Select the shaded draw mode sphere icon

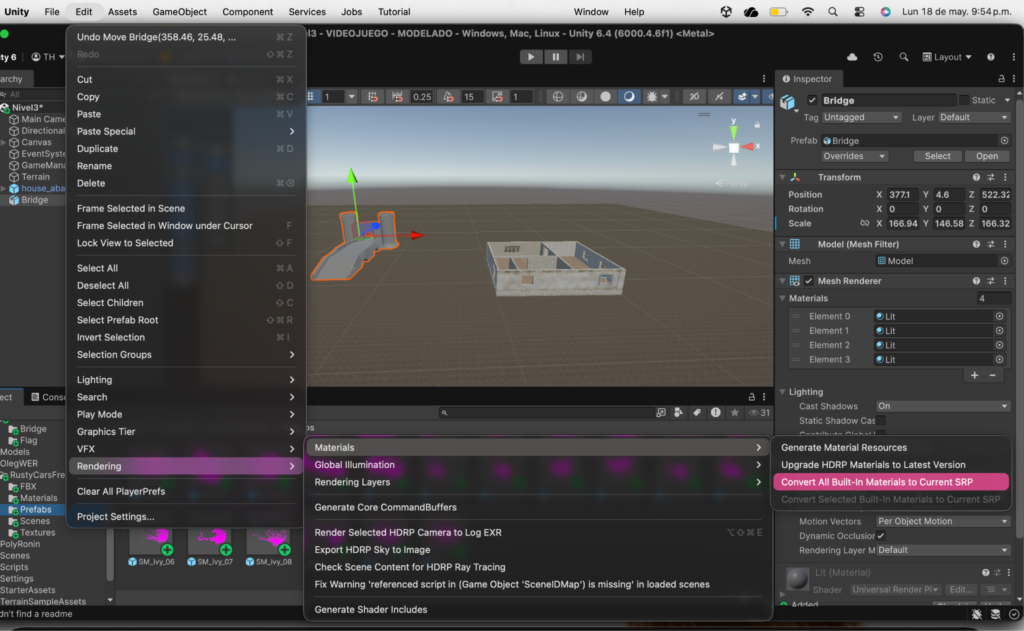point(605,97)
